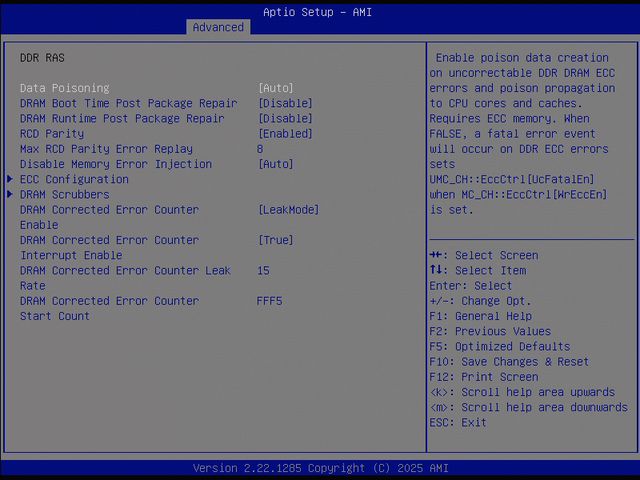Expand the ECC Configuration submenu
This screenshot has width=640, height=480.
pos(74,179)
